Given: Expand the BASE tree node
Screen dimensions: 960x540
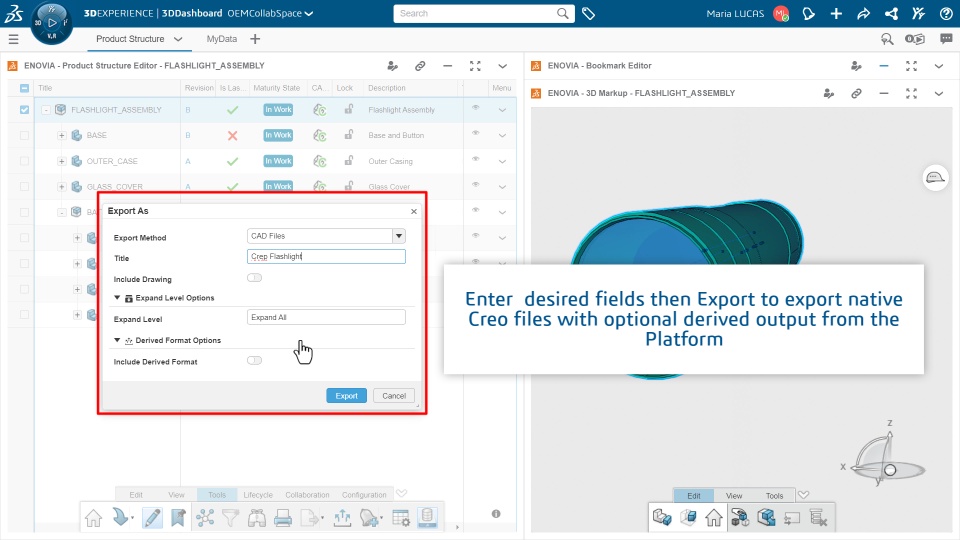Looking at the screenshot, I should tap(62, 135).
